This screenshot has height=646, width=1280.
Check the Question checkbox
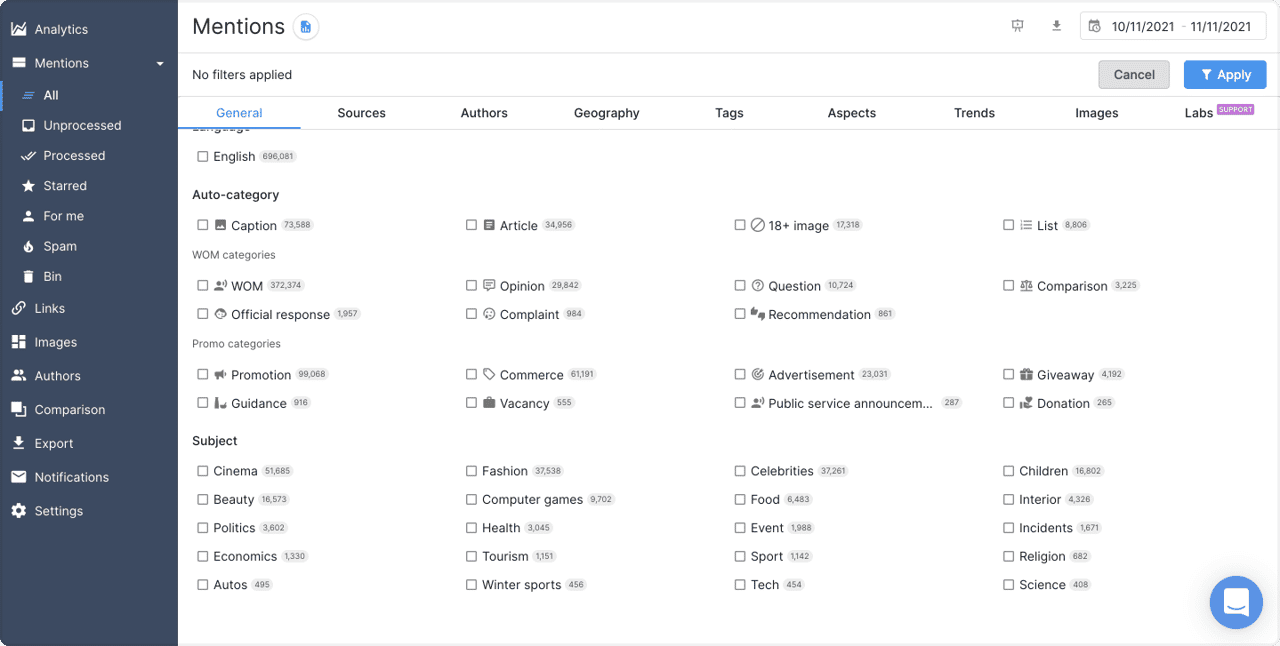[x=740, y=285]
